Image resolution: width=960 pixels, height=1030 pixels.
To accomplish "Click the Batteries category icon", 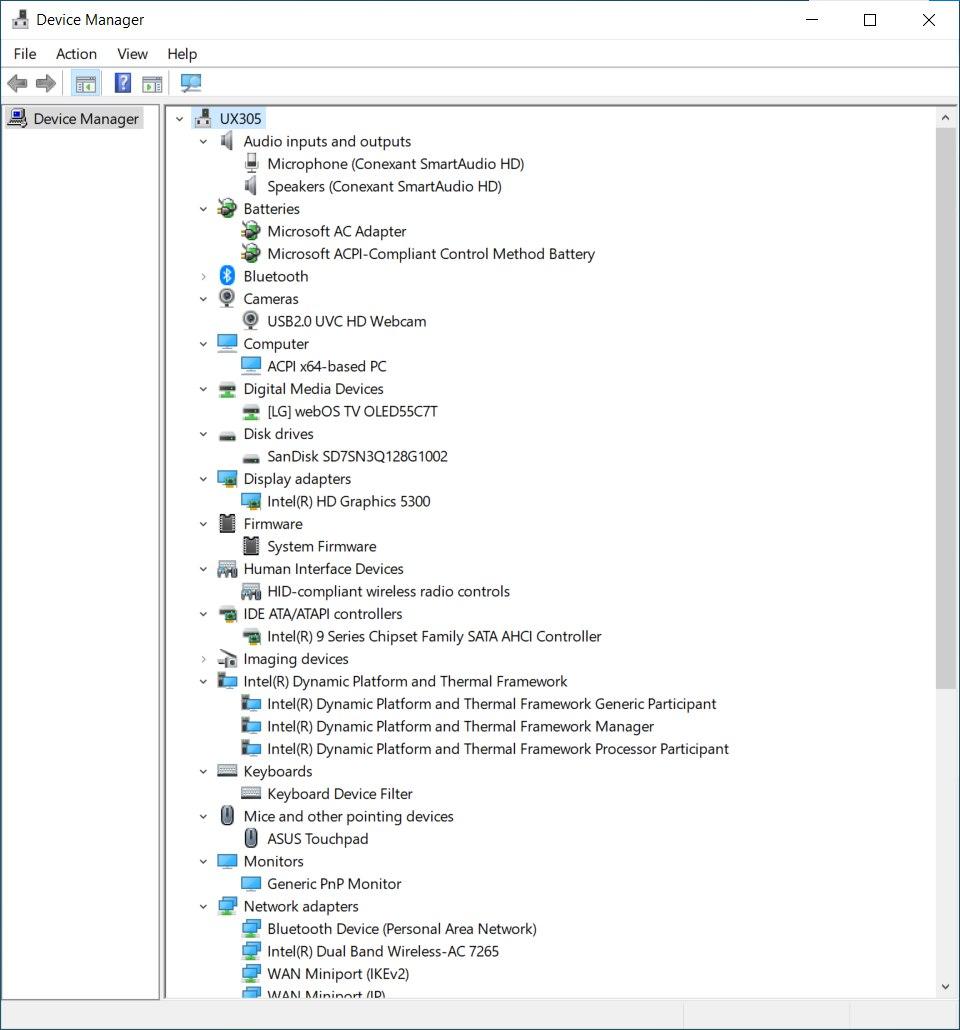I will coord(227,208).
